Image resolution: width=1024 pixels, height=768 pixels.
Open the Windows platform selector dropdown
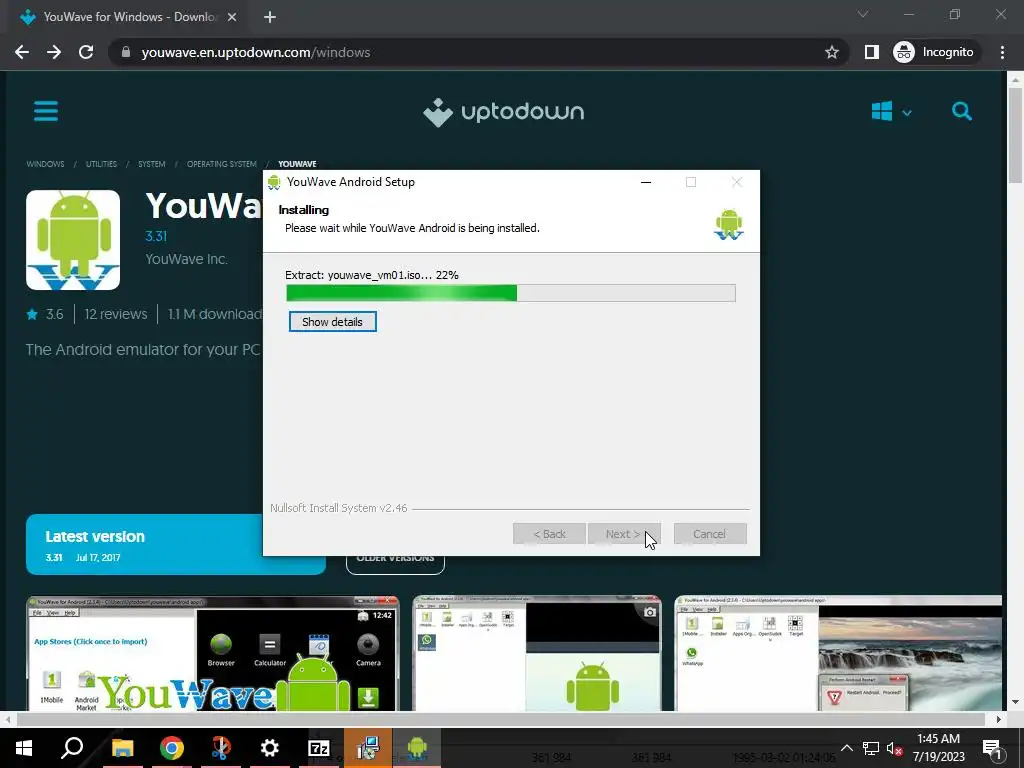click(x=891, y=111)
